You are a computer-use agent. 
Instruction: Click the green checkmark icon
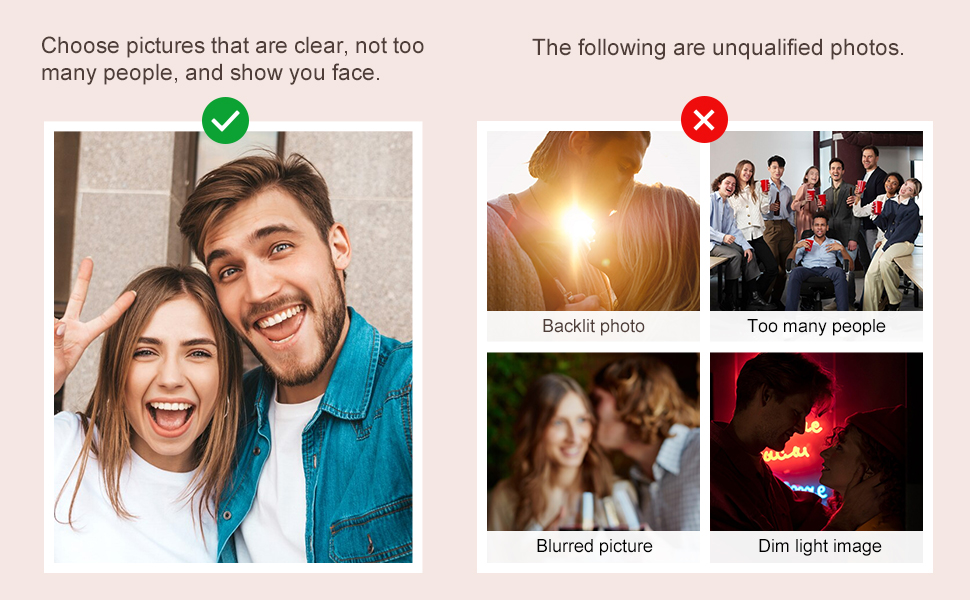point(225,121)
